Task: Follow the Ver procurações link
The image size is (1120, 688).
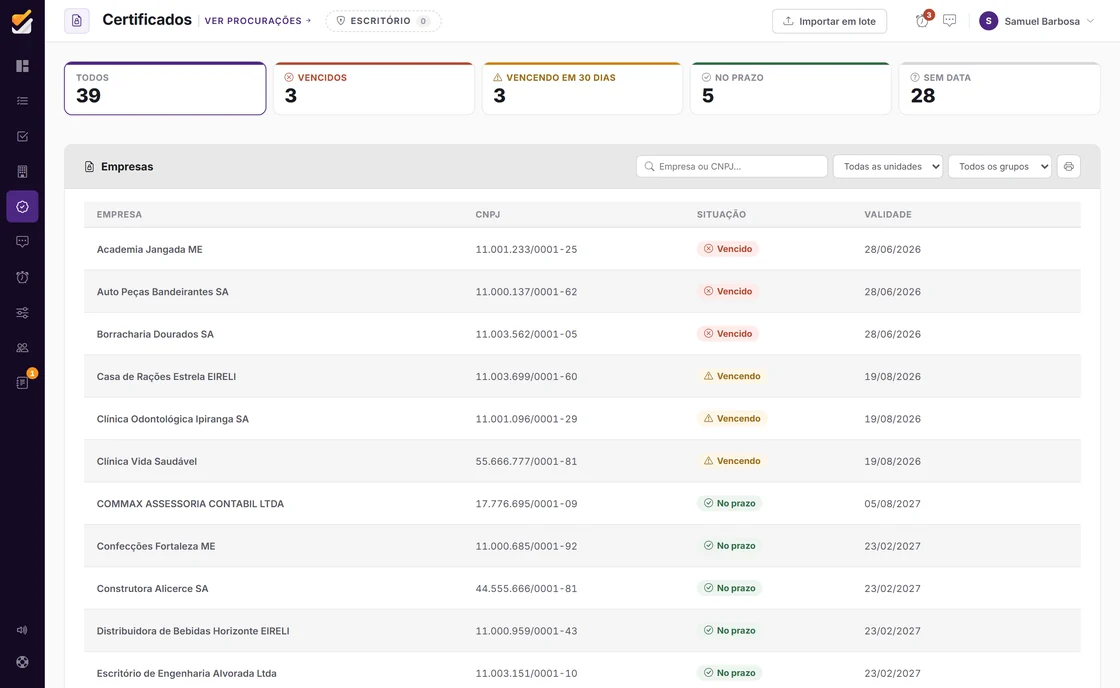Action: click(x=258, y=21)
